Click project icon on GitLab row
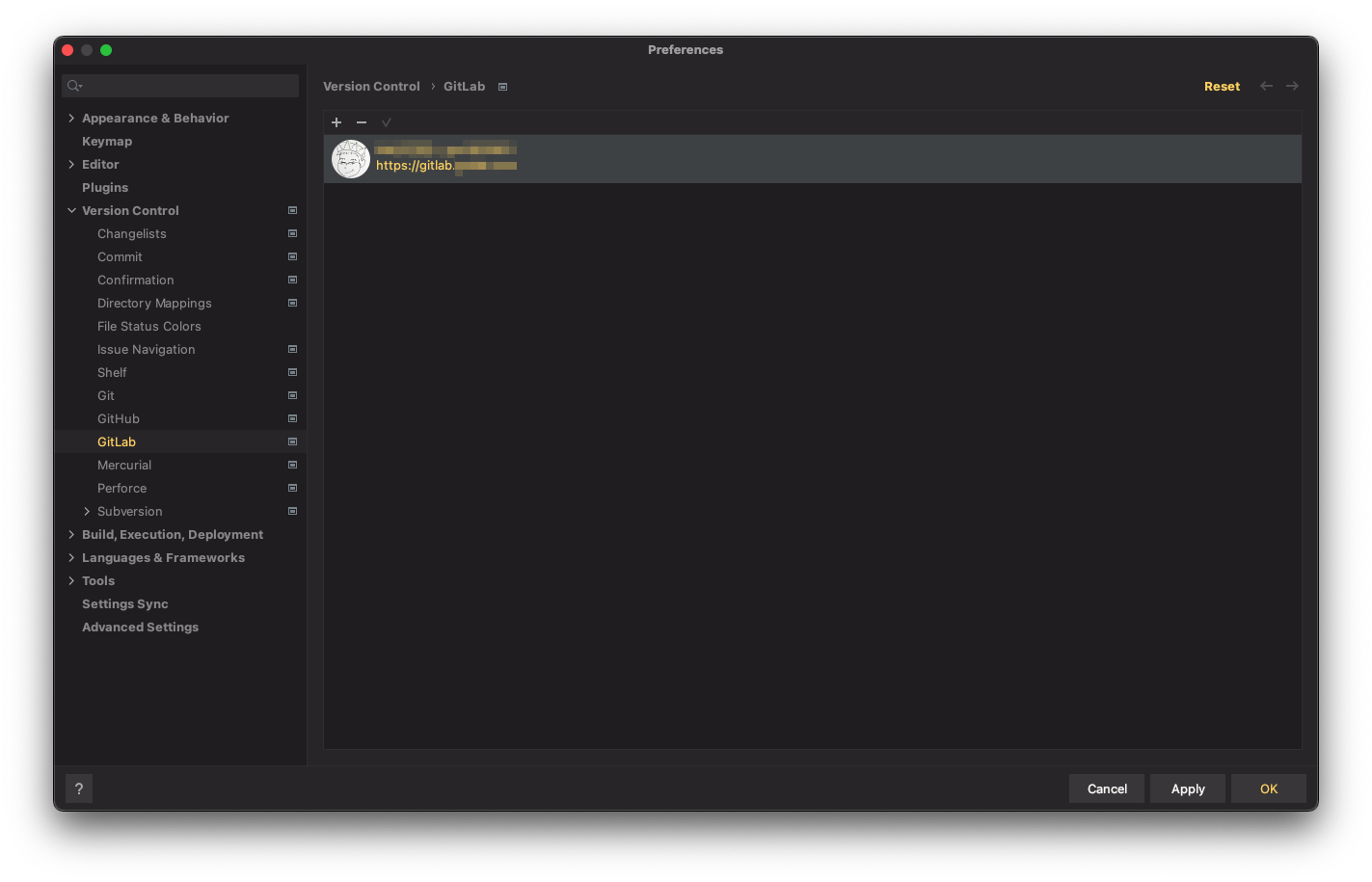Screen dimensions: 1372x882 (x=292, y=441)
